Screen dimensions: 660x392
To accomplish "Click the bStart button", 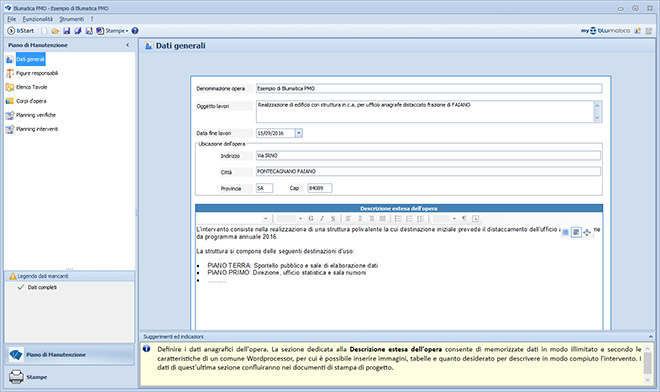I will coord(21,31).
